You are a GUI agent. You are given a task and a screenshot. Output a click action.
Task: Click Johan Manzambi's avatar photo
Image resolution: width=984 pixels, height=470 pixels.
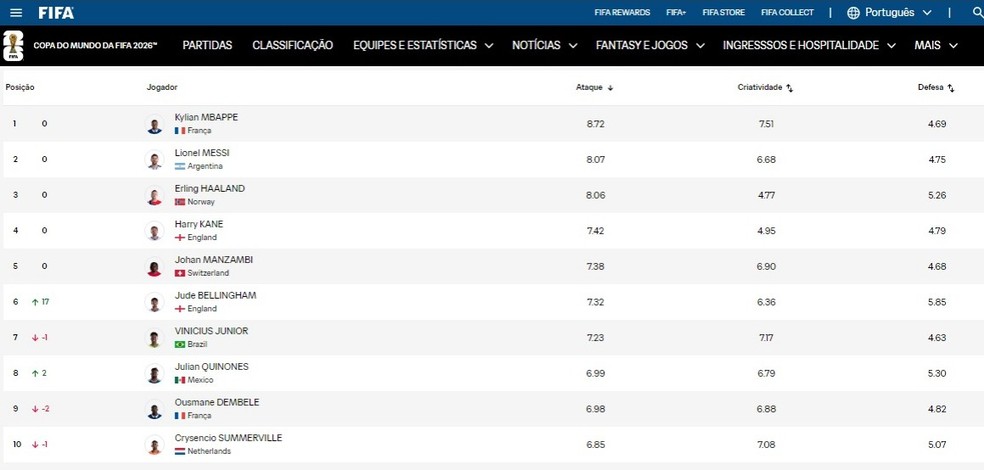coord(154,267)
